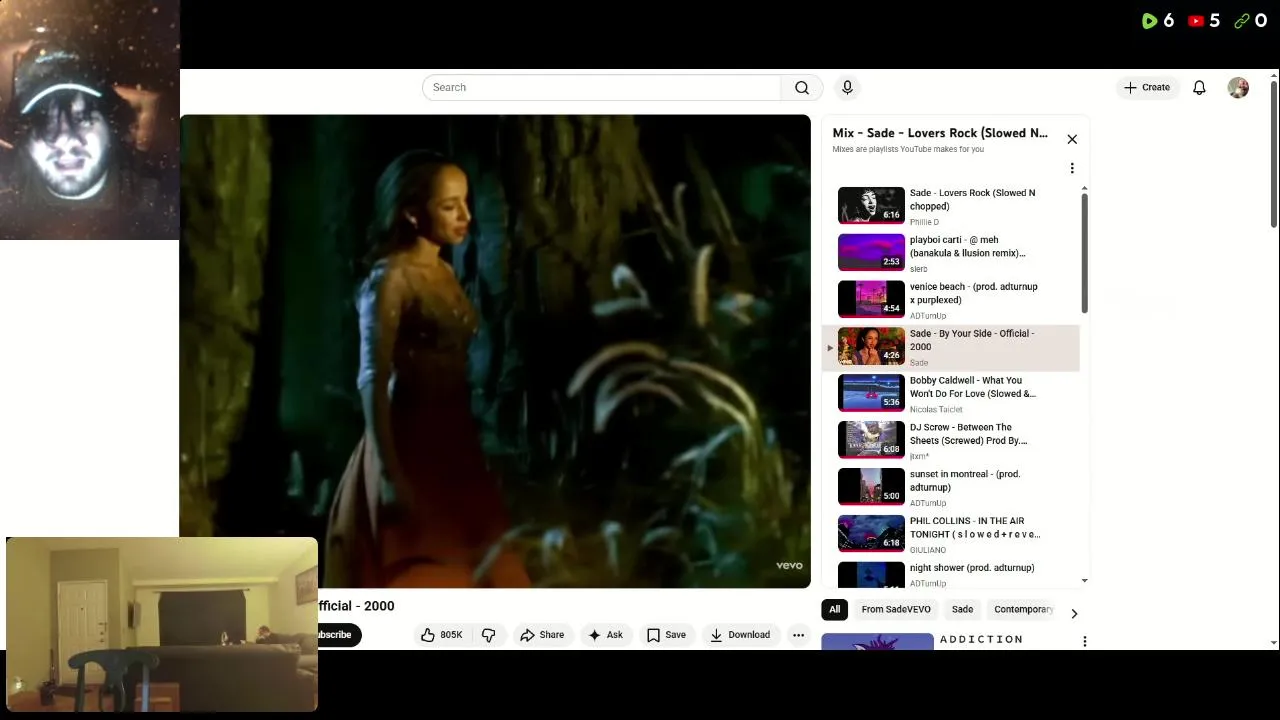Screen dimensions: 1280x720
Task: Activate voice search microphone icon
Action: [x=847, y=88]
